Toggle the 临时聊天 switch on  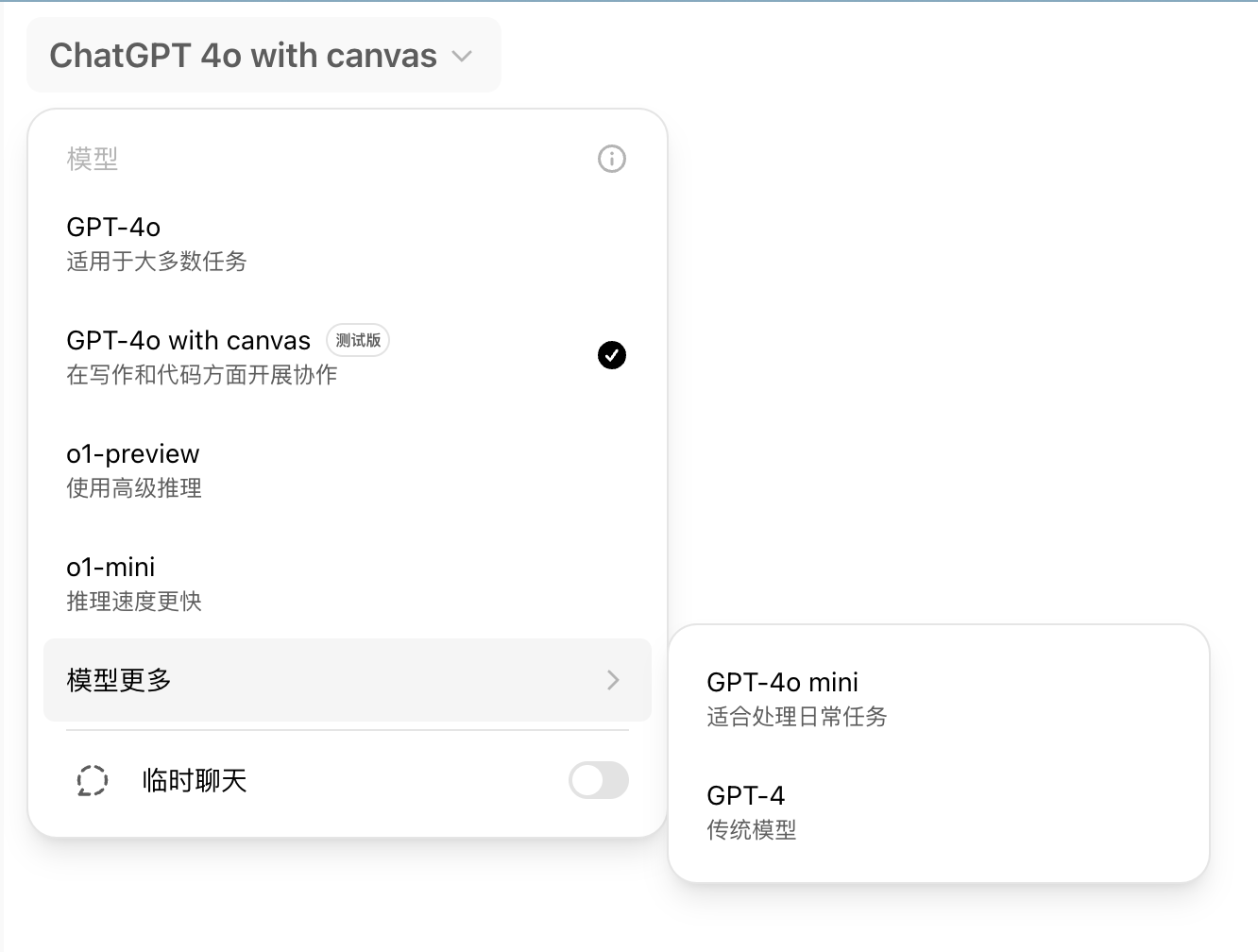click(x=599, y=780)
